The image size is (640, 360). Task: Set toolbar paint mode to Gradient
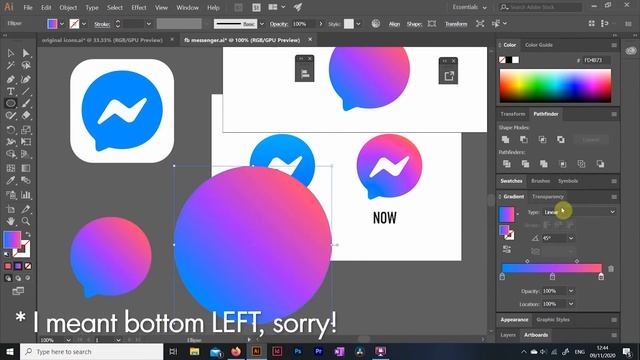[18, 266]
